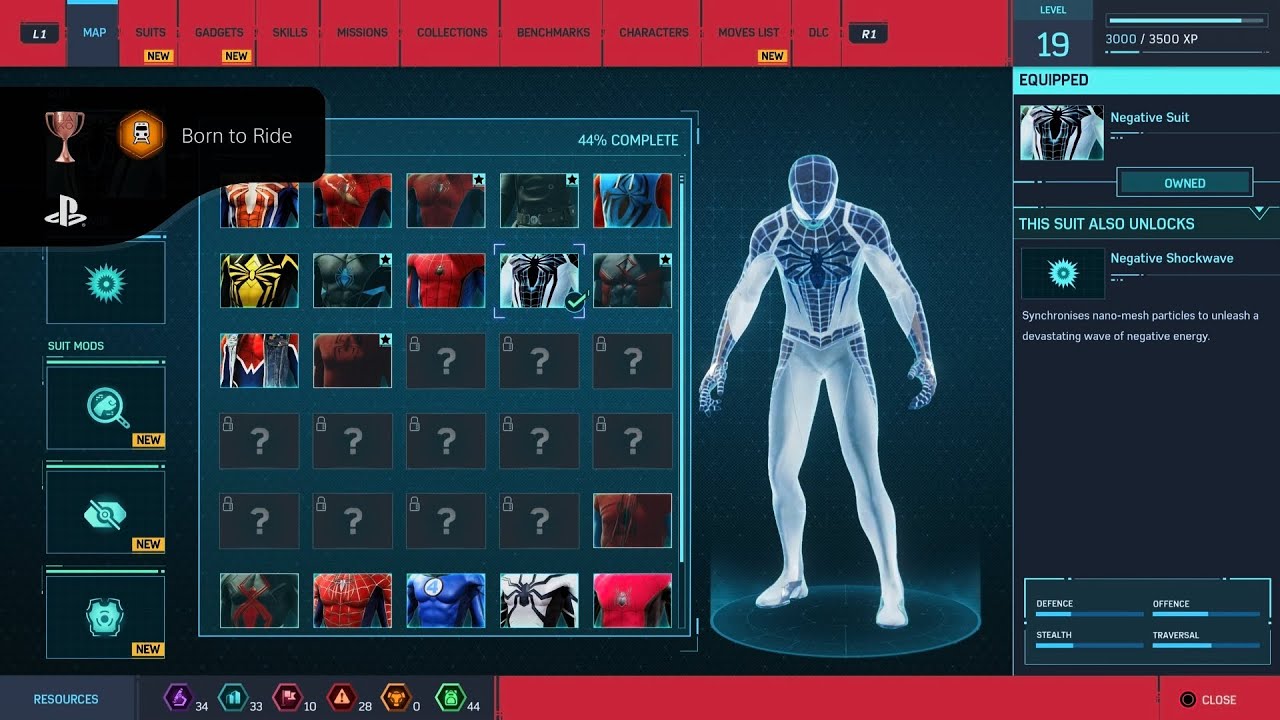Screen dimensions: 1280x720
Task: Click the Born to Ride trophy badge icon
Action: 141,136
